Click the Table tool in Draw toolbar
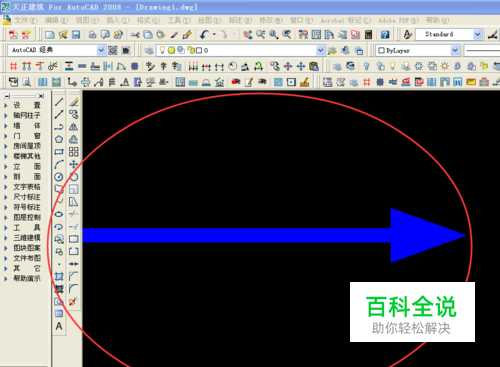Viewport: 500px width, 367px height. 59,313
